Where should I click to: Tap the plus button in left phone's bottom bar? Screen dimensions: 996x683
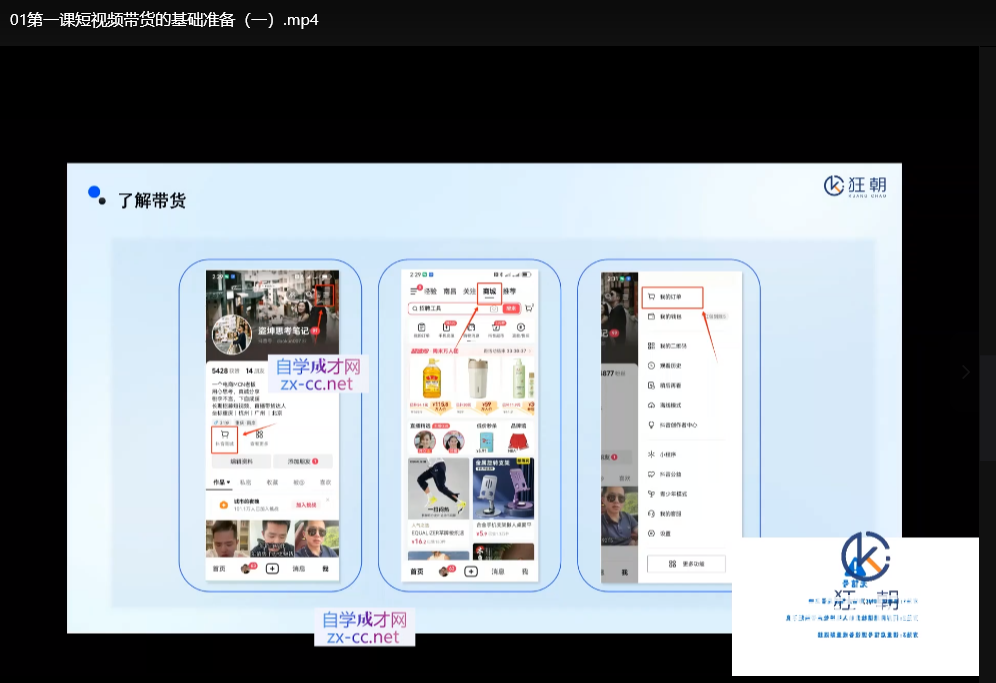(271, 569)
